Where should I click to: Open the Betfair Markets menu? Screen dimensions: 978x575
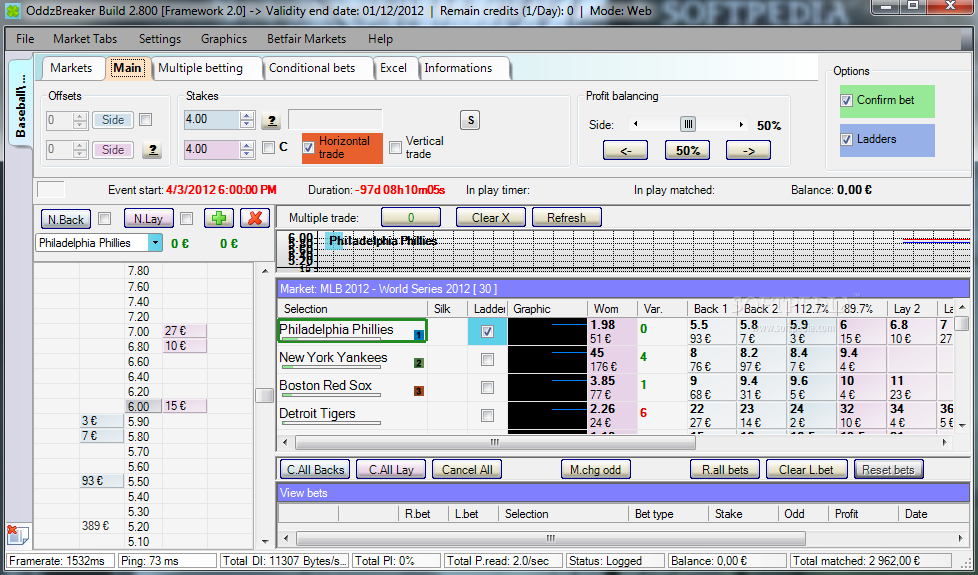306,39
